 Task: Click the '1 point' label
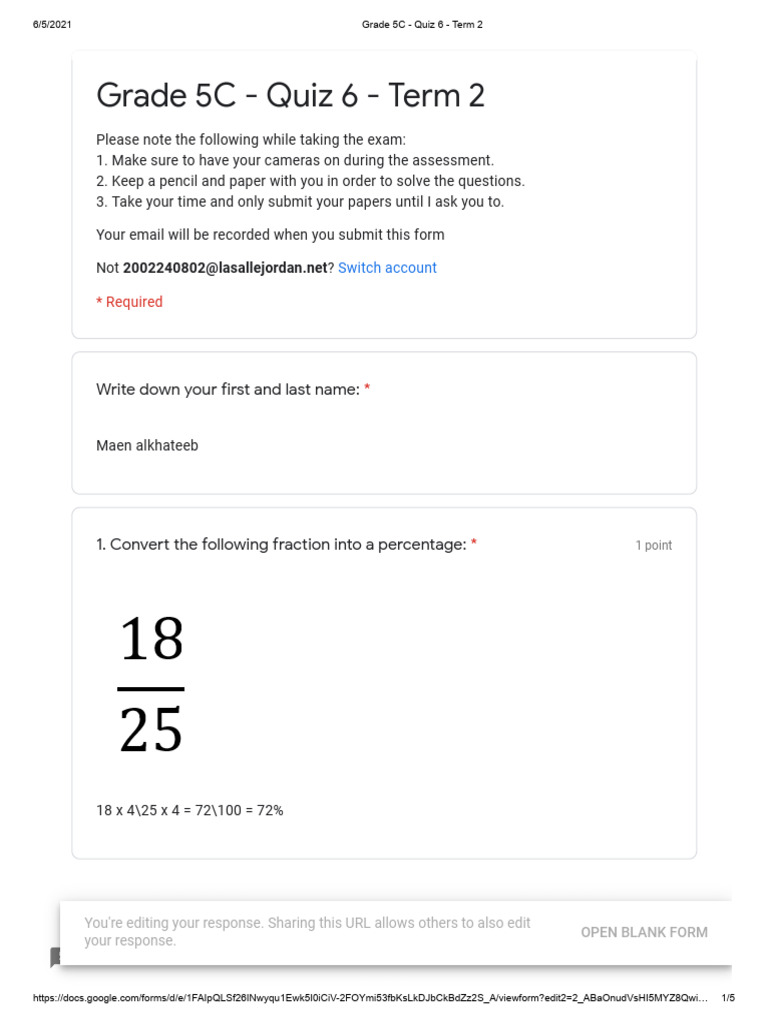tap(654, 546)
